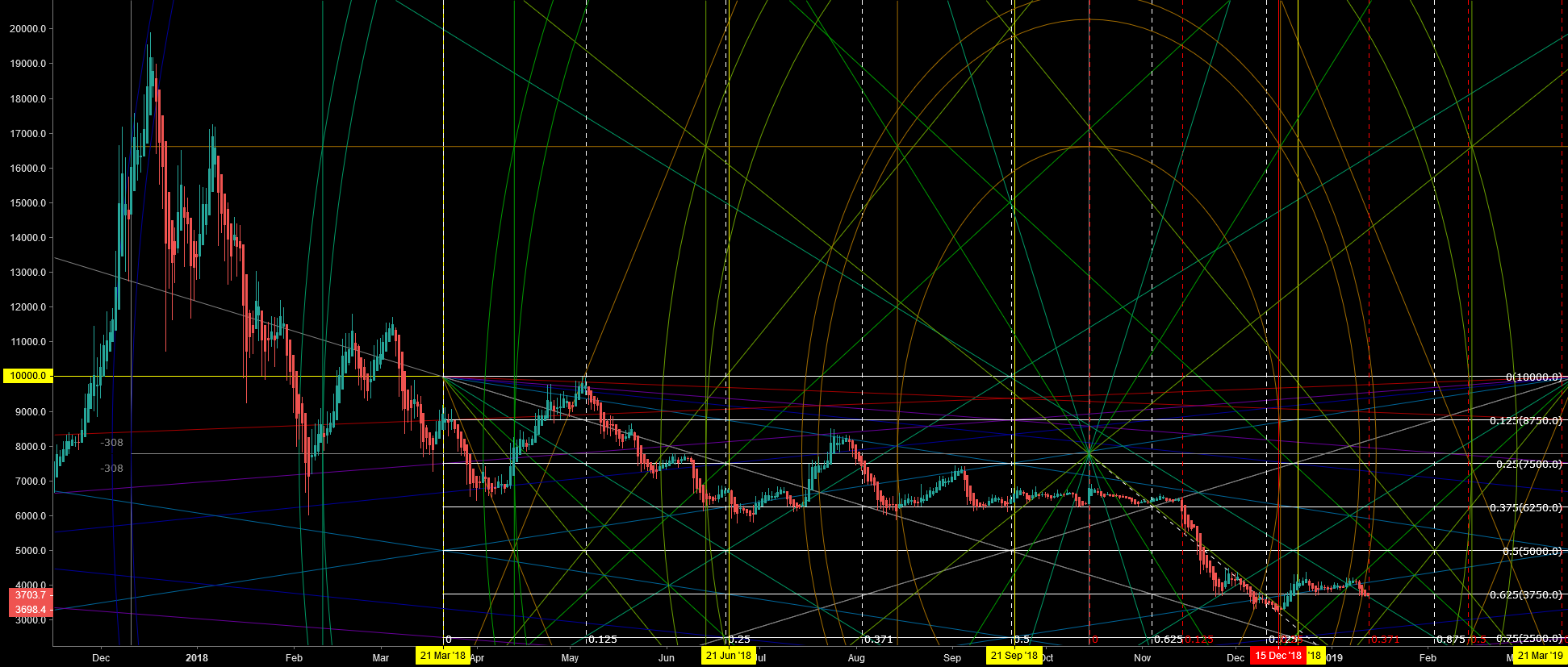Screen dimensions: 1568x667
Task: Click the yellow 10000.0 price label
Action: [28, 377]
